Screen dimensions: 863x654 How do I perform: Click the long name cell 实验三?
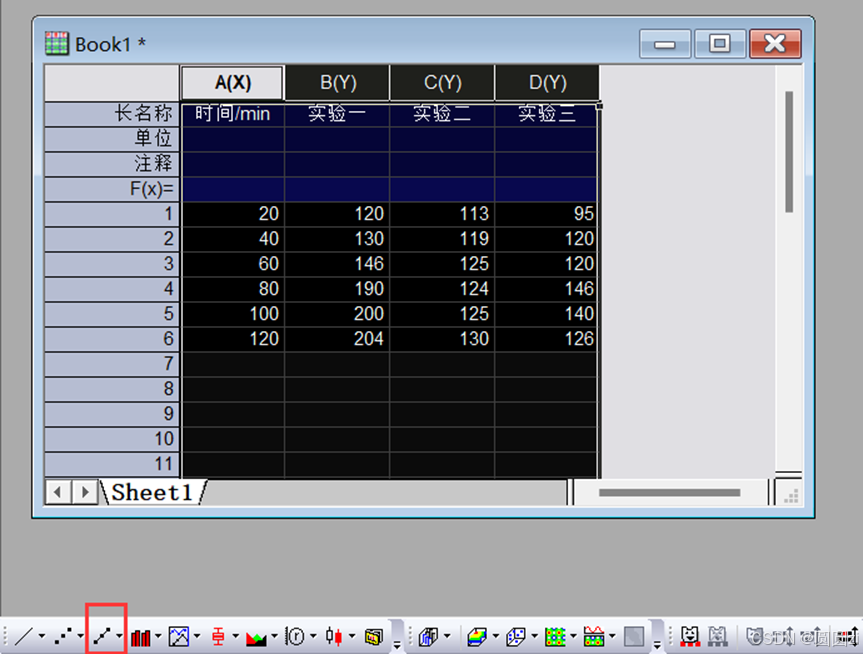(545, 115)
